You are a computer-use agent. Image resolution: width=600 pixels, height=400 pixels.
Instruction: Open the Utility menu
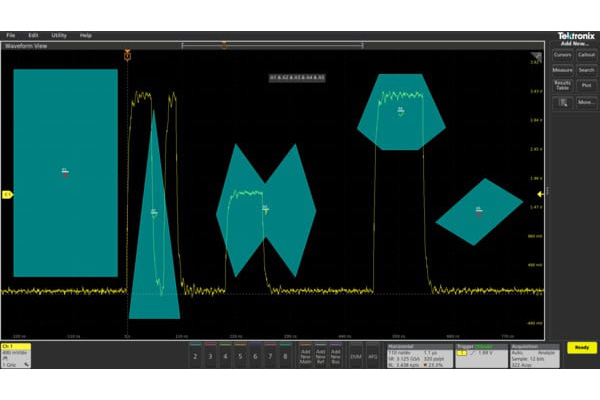60,35
